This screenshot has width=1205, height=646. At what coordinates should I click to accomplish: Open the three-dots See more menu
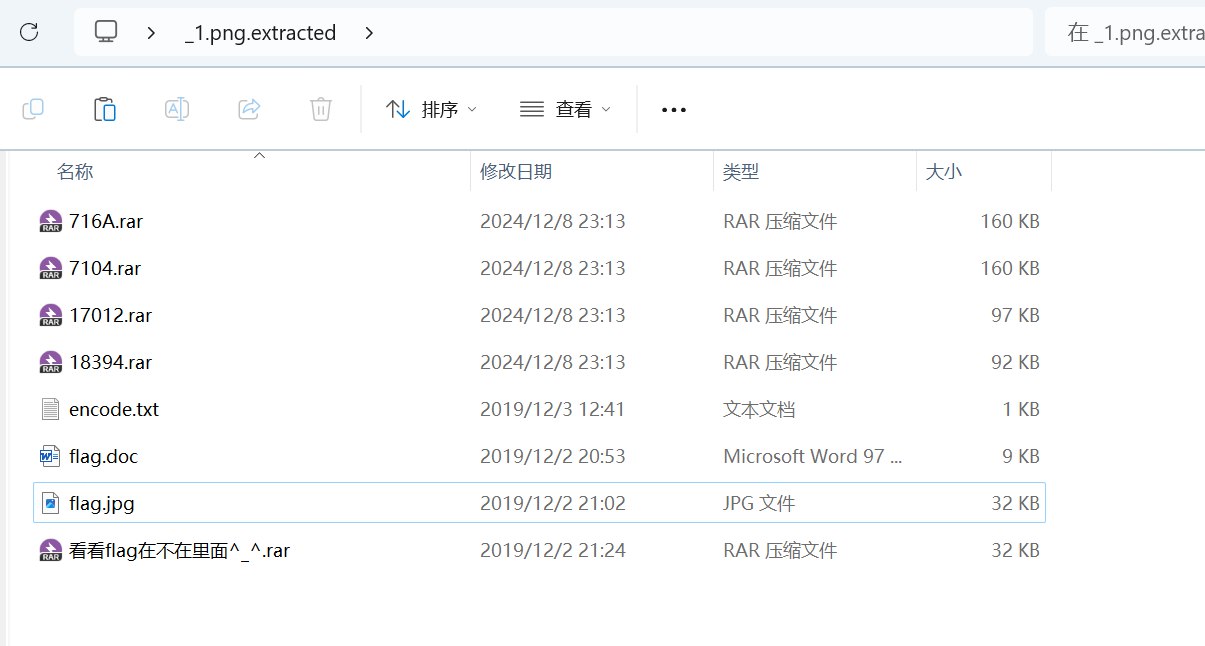coord(674,110)
